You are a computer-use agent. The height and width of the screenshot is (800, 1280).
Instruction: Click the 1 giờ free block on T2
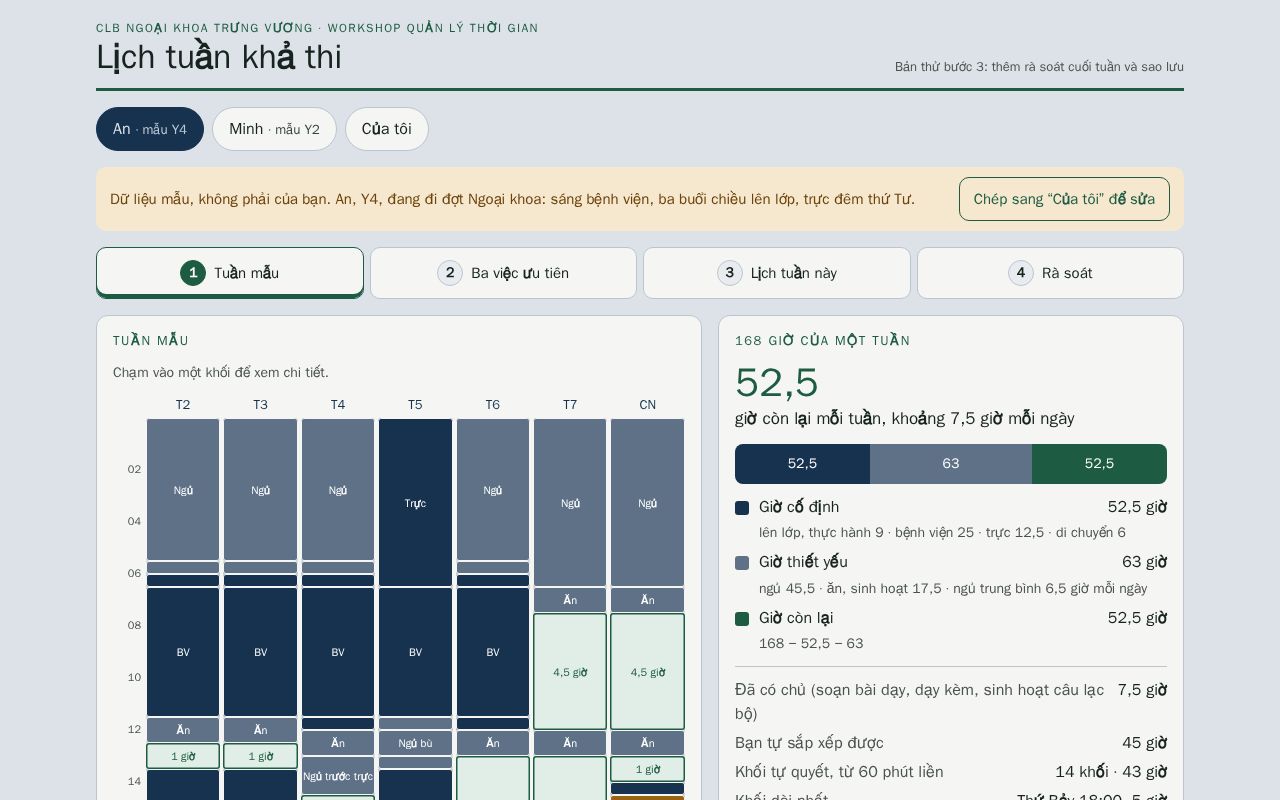(183, 756)
